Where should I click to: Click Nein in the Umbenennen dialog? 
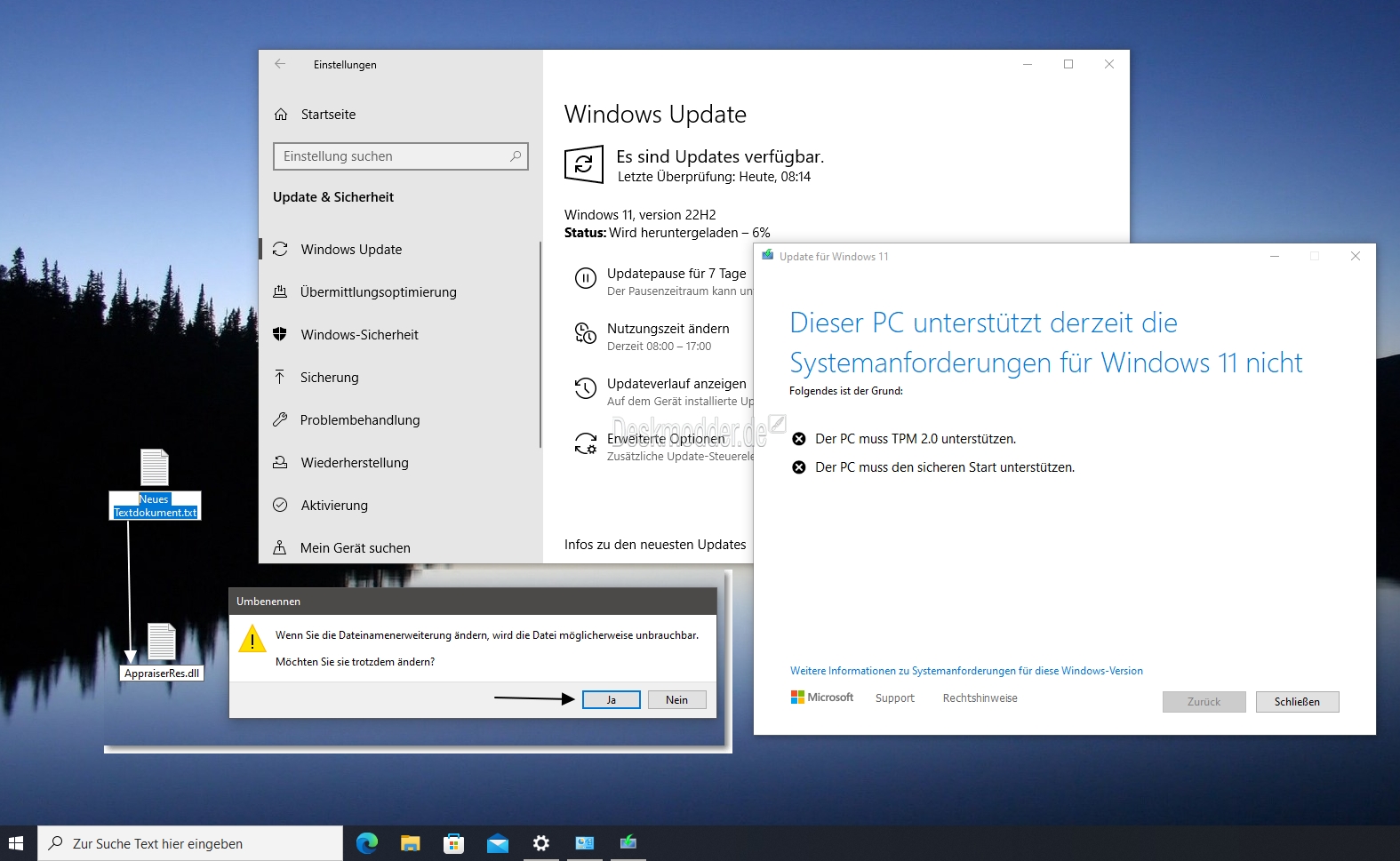click(x=677, y=700)
